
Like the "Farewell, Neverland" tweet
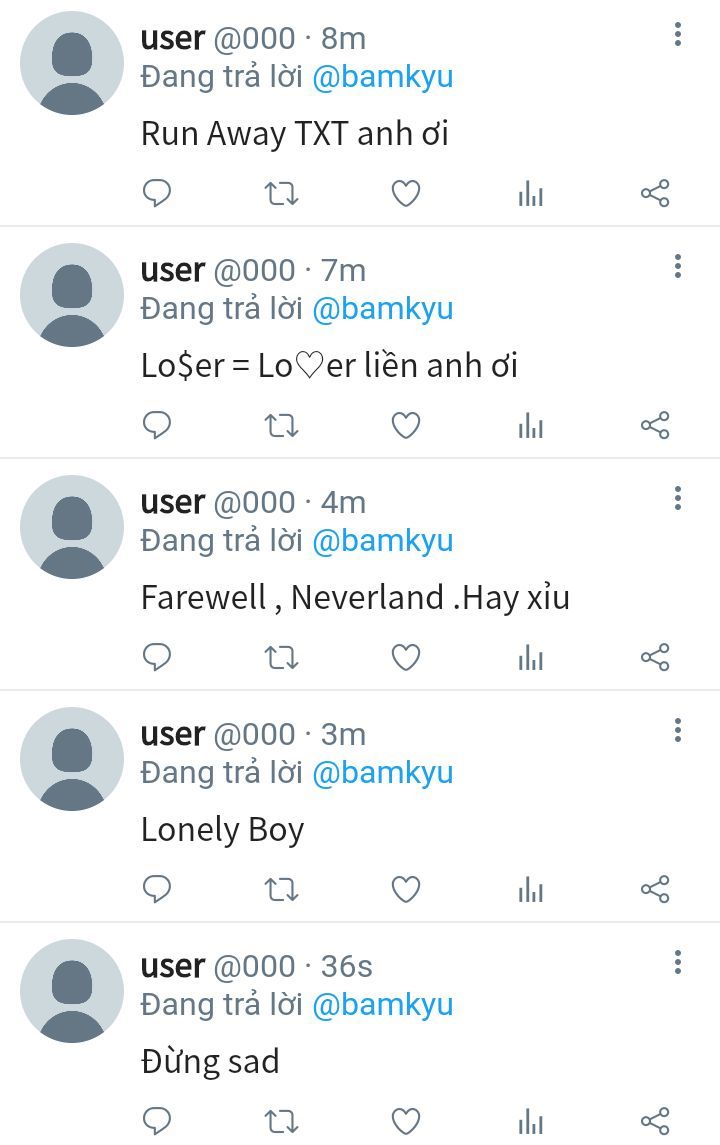click(406, 657)
